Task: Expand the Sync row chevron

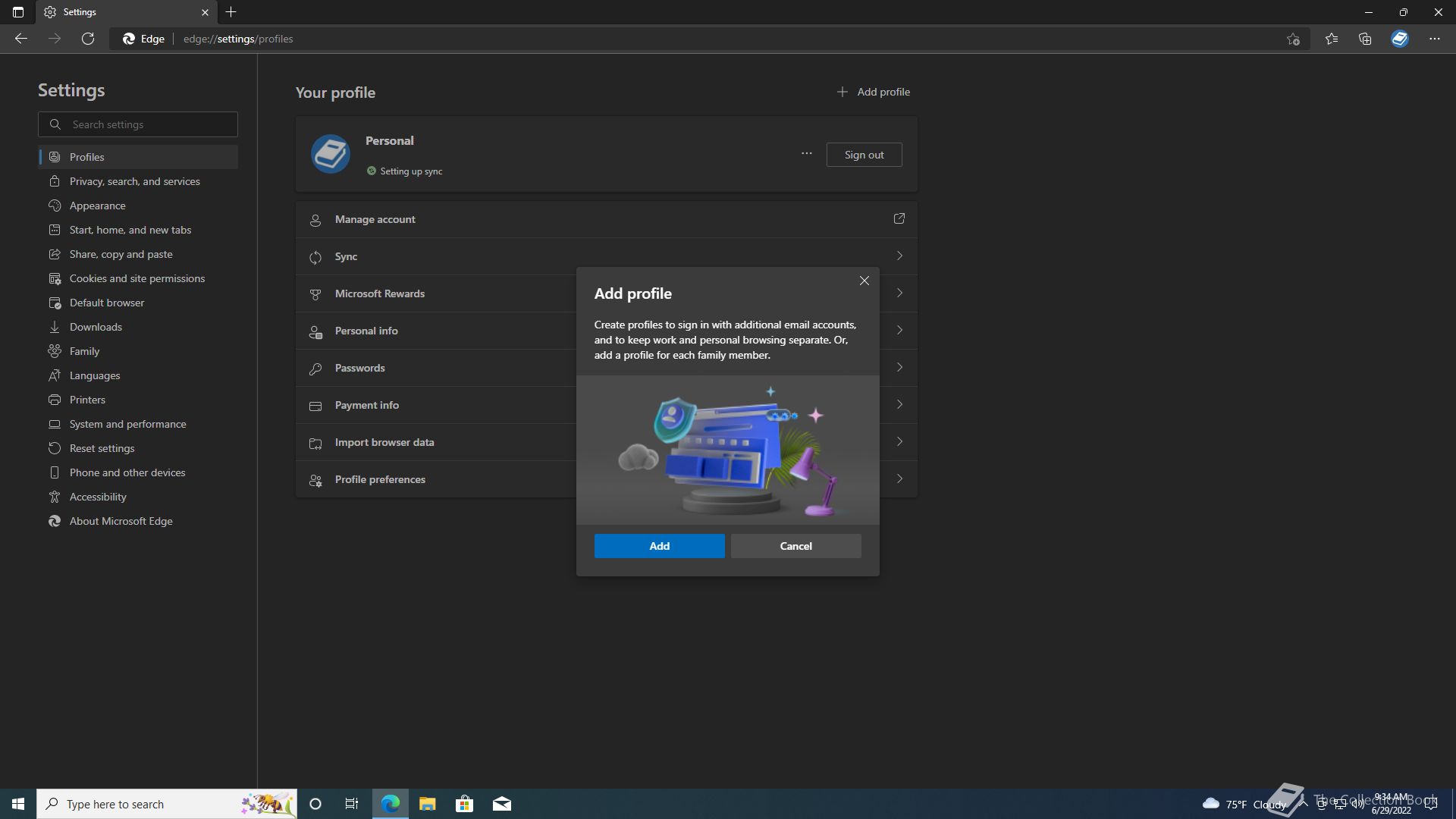Action: point(899,256)
